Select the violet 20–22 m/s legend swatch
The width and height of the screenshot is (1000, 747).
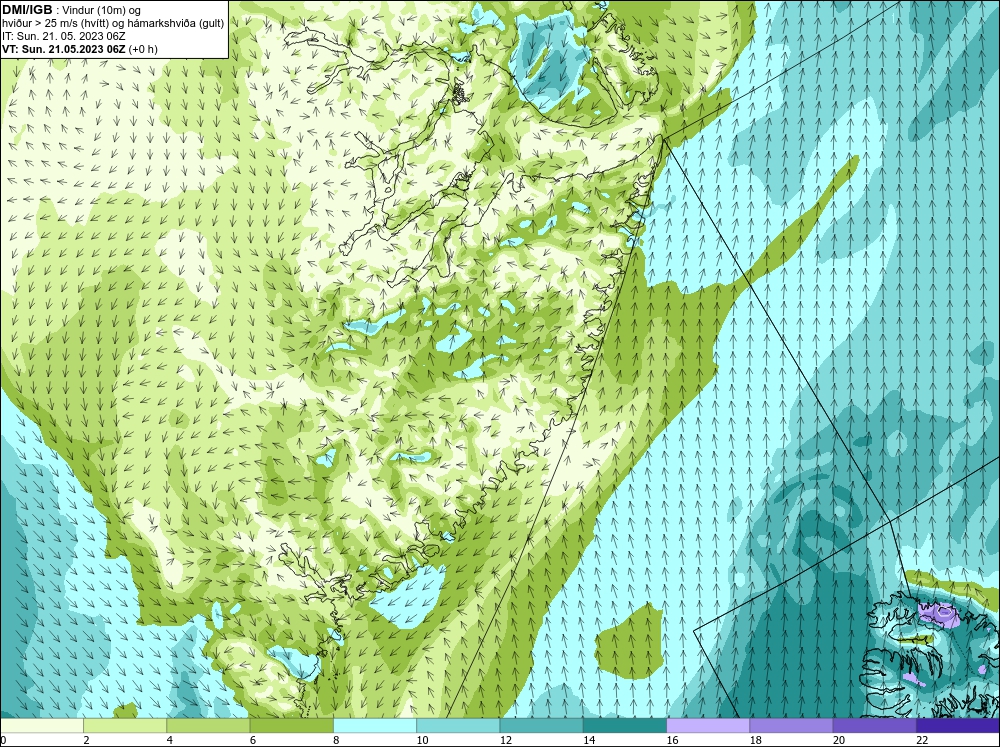[875, 725]
